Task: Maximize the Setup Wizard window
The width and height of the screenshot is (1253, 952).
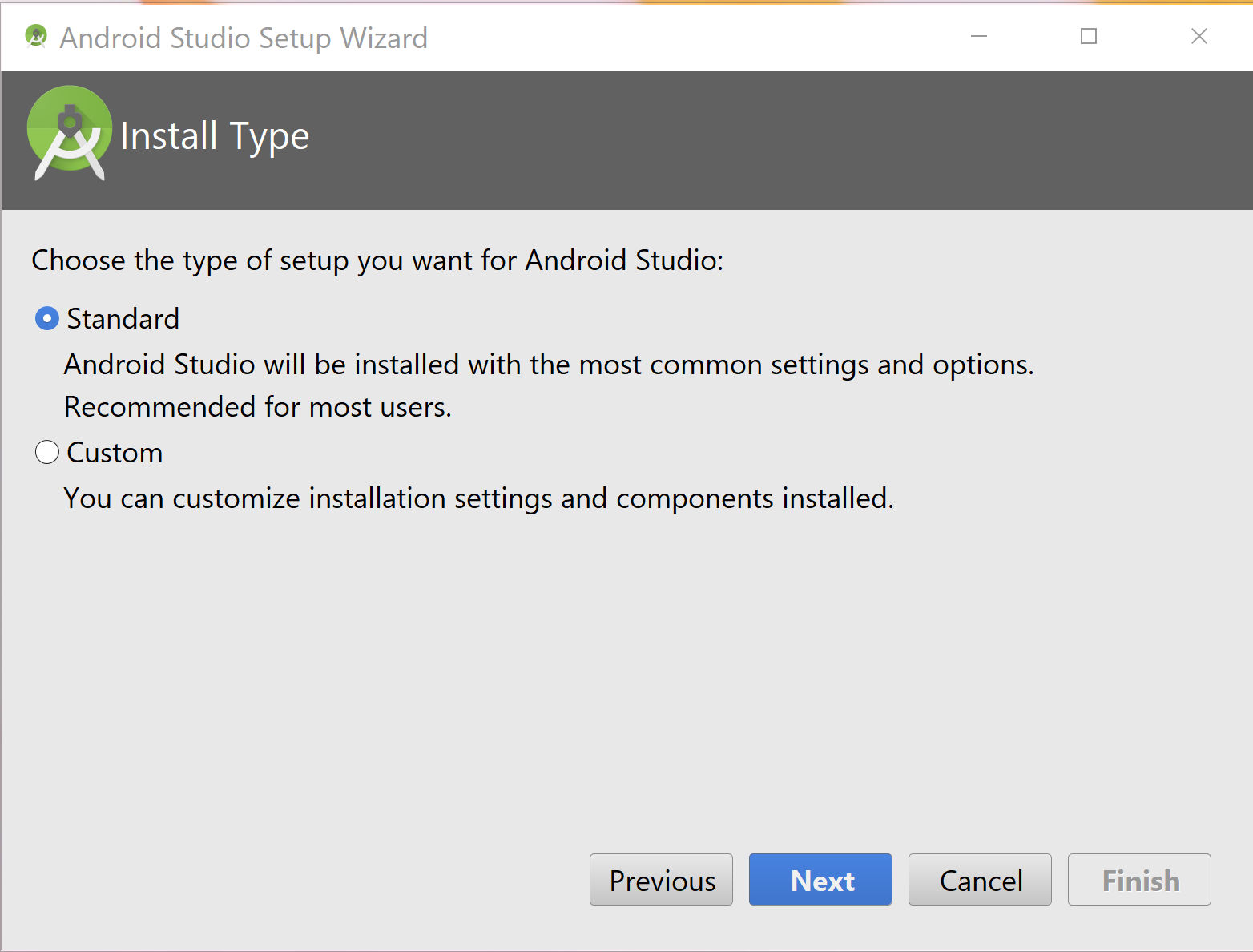Action: pyautogui.click(x=1089, y=36)
